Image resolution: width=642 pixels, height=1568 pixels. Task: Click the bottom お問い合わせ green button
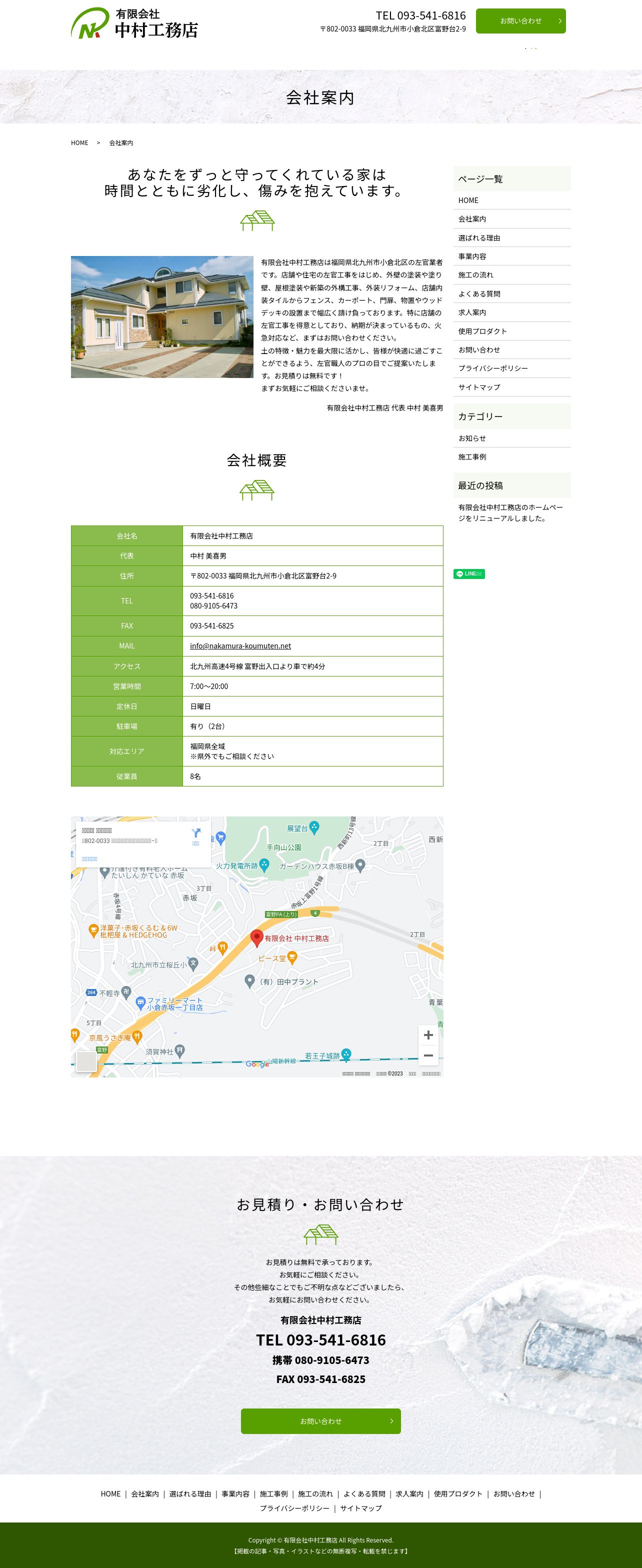point(320,1421)
